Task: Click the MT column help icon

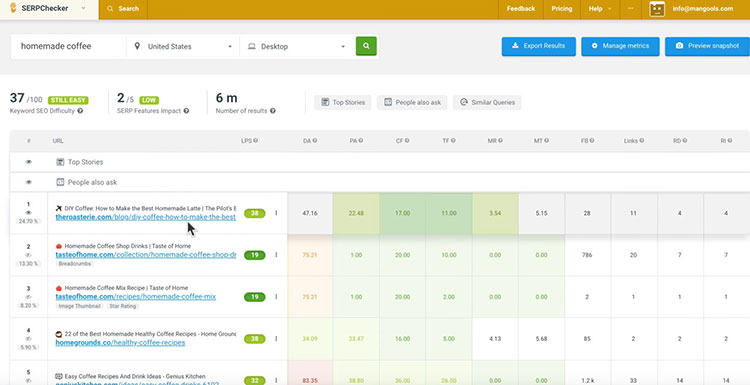Action: (546, 141)
